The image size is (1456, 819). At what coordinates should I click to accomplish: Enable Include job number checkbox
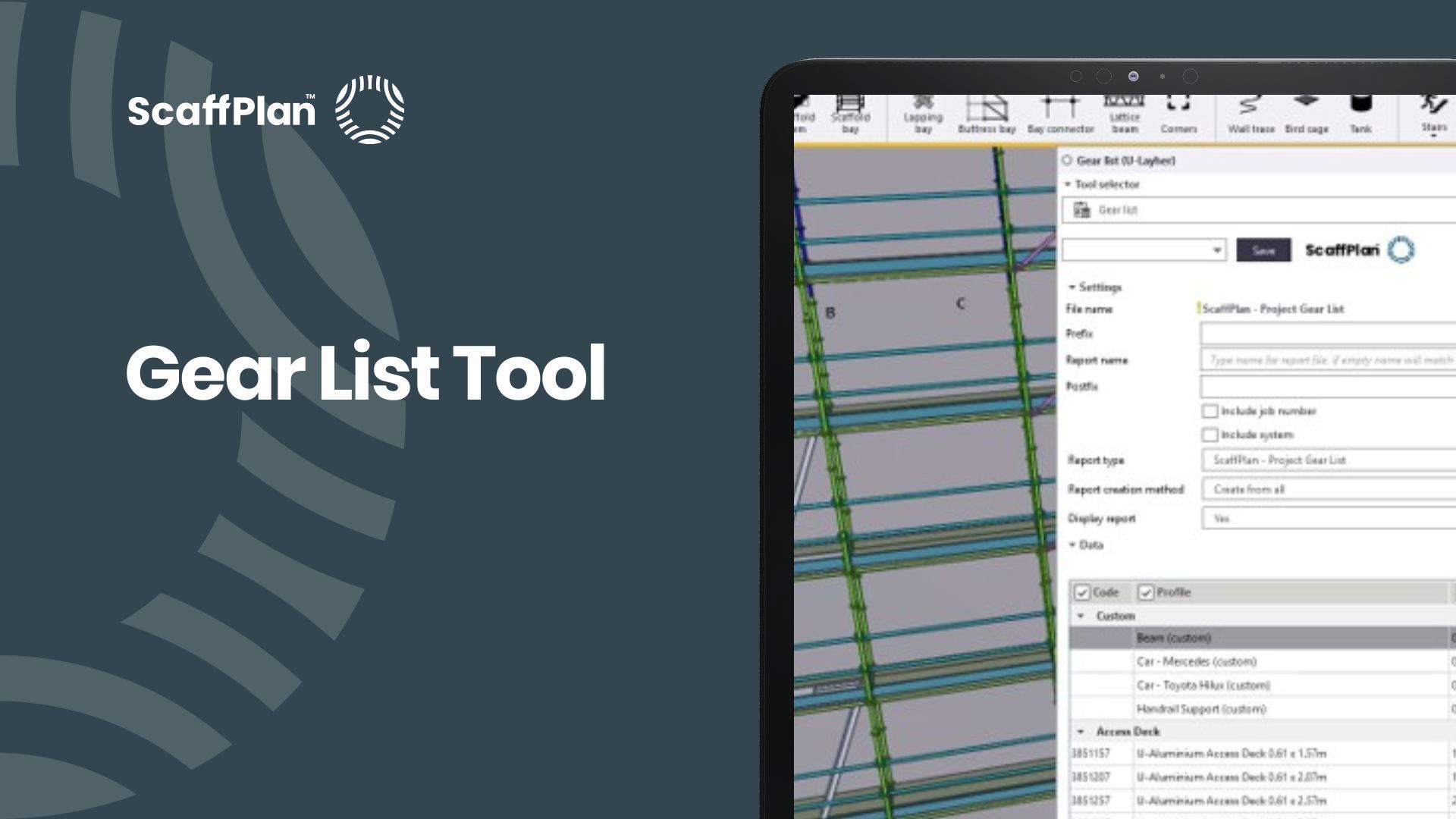1210,411
